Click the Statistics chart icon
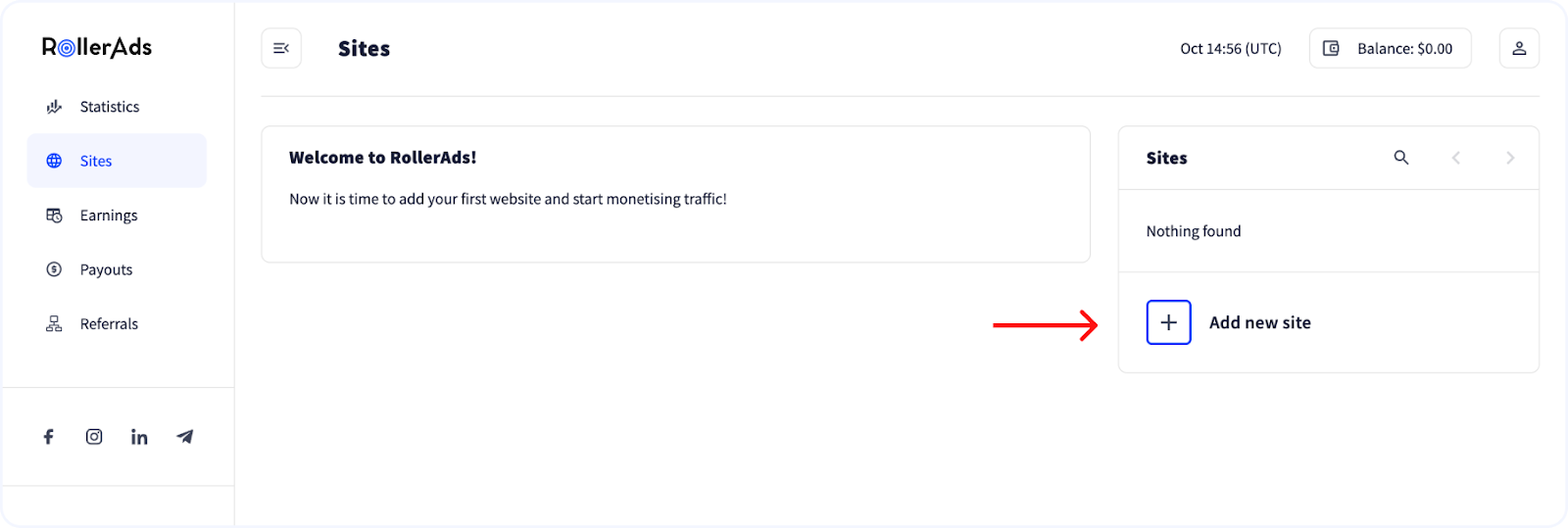The image size is (1568, 528). tap(54, 107)
